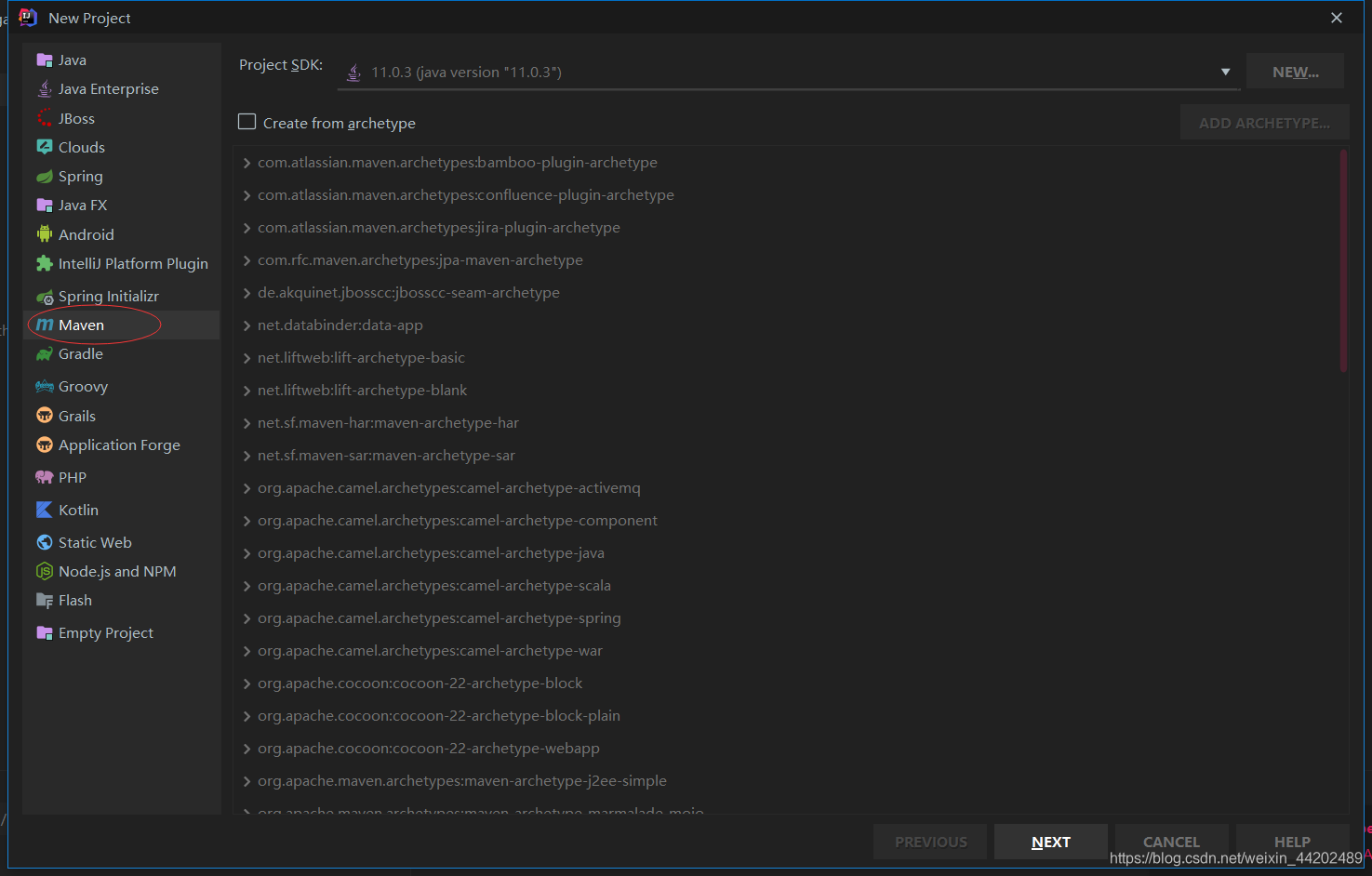Screen dimensions: 1372x876
Task: Select the Empty Project folder icon
Action: pyautogui.click(x=44, y=633)
